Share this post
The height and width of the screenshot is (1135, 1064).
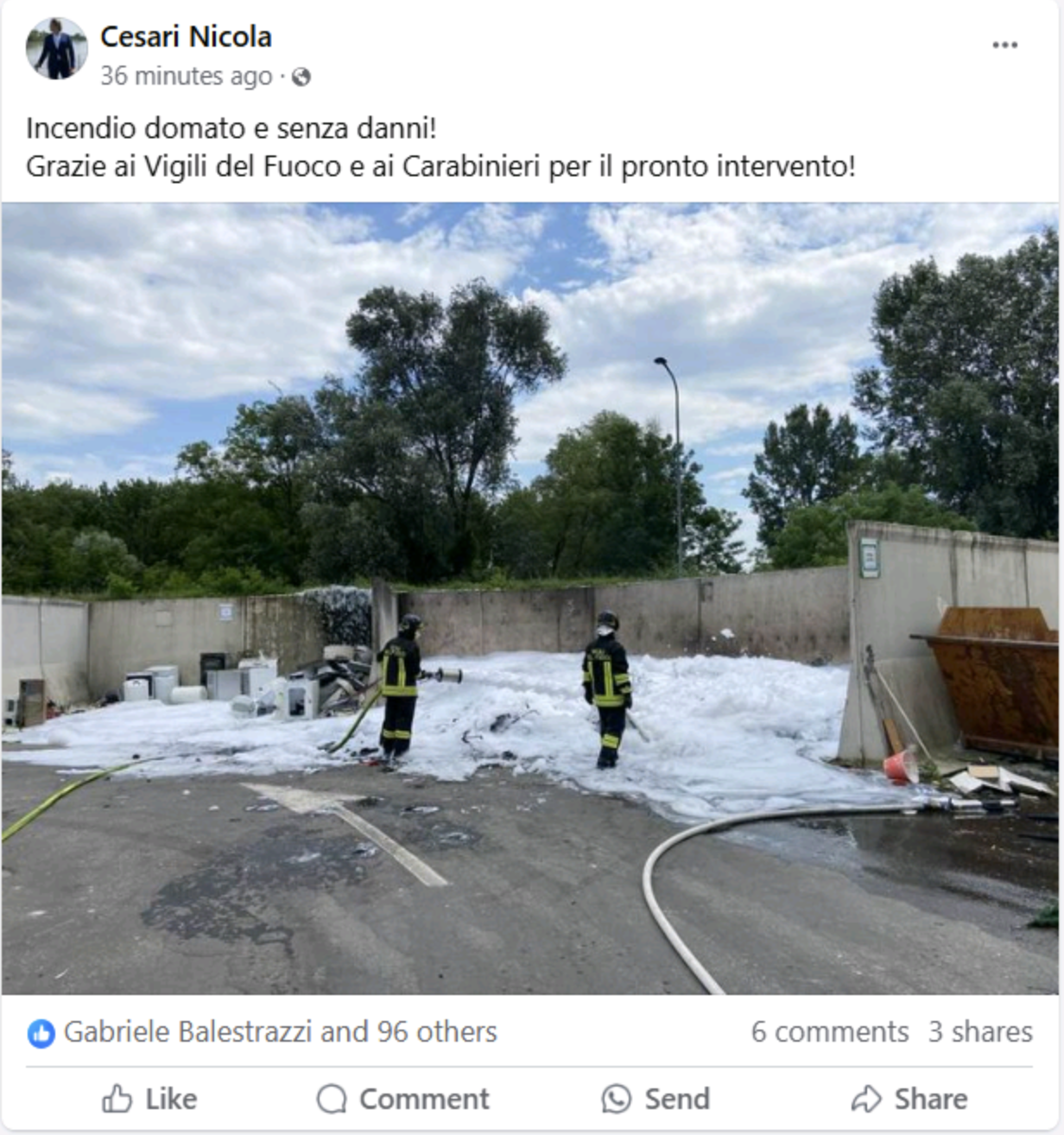[909, 1099]
